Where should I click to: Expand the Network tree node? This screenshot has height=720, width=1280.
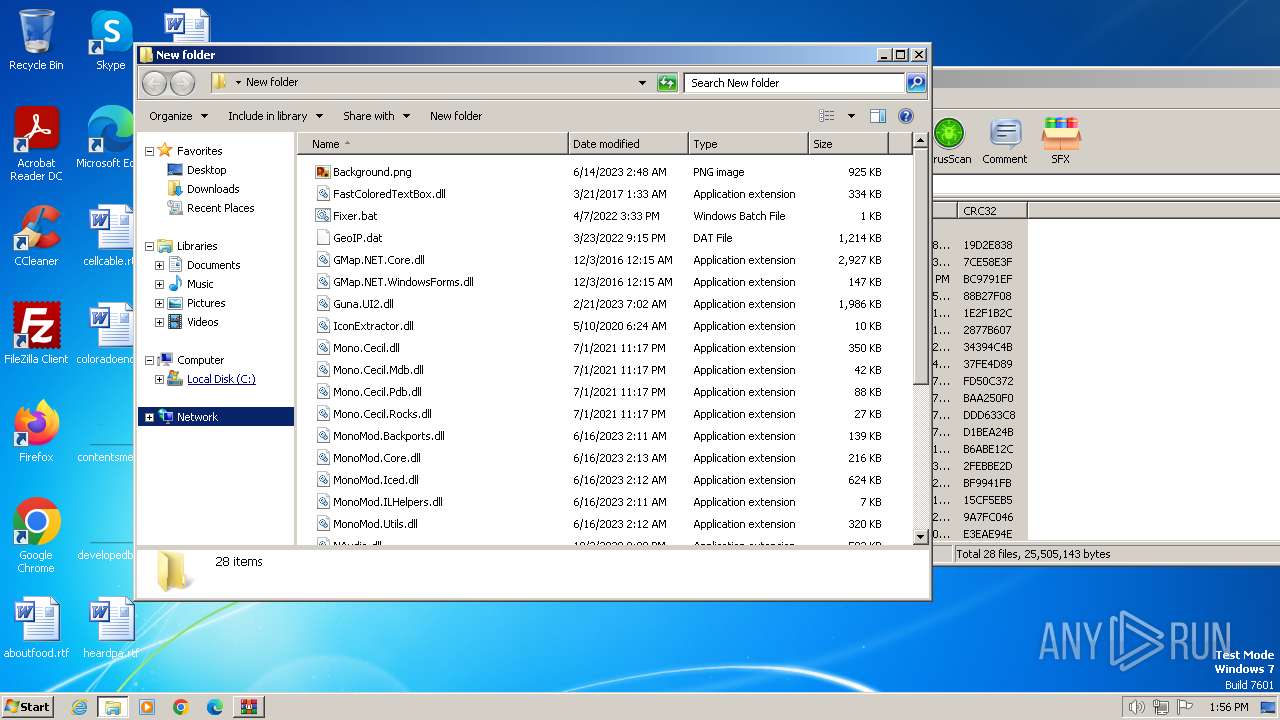tap(149, 417)
